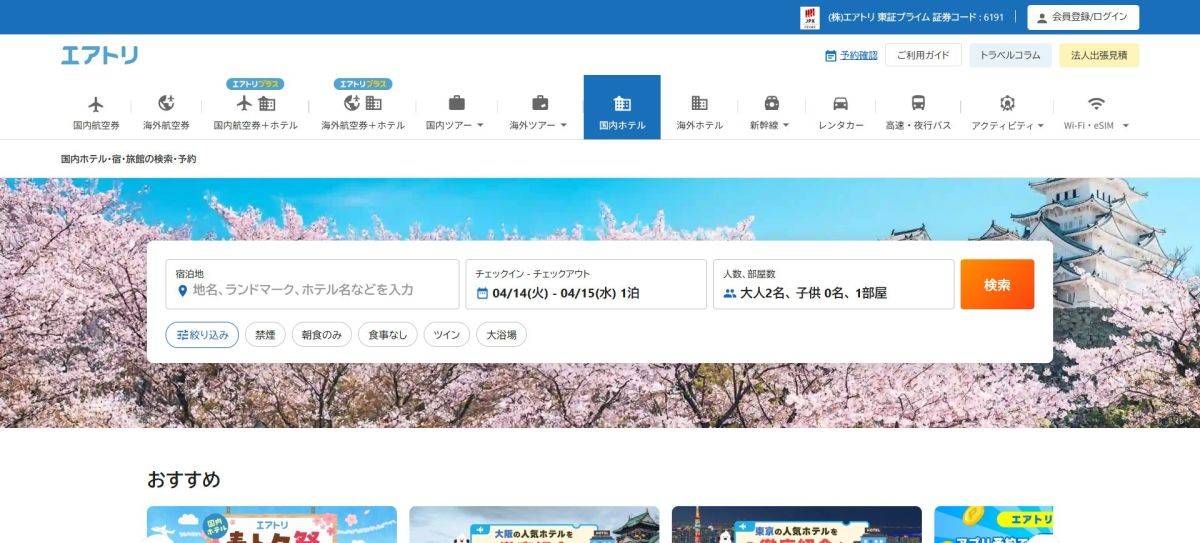Expand the アクティビティ dropdown arrow
This screenshot has height=543, width=1200.
(x=1040, y=126)
